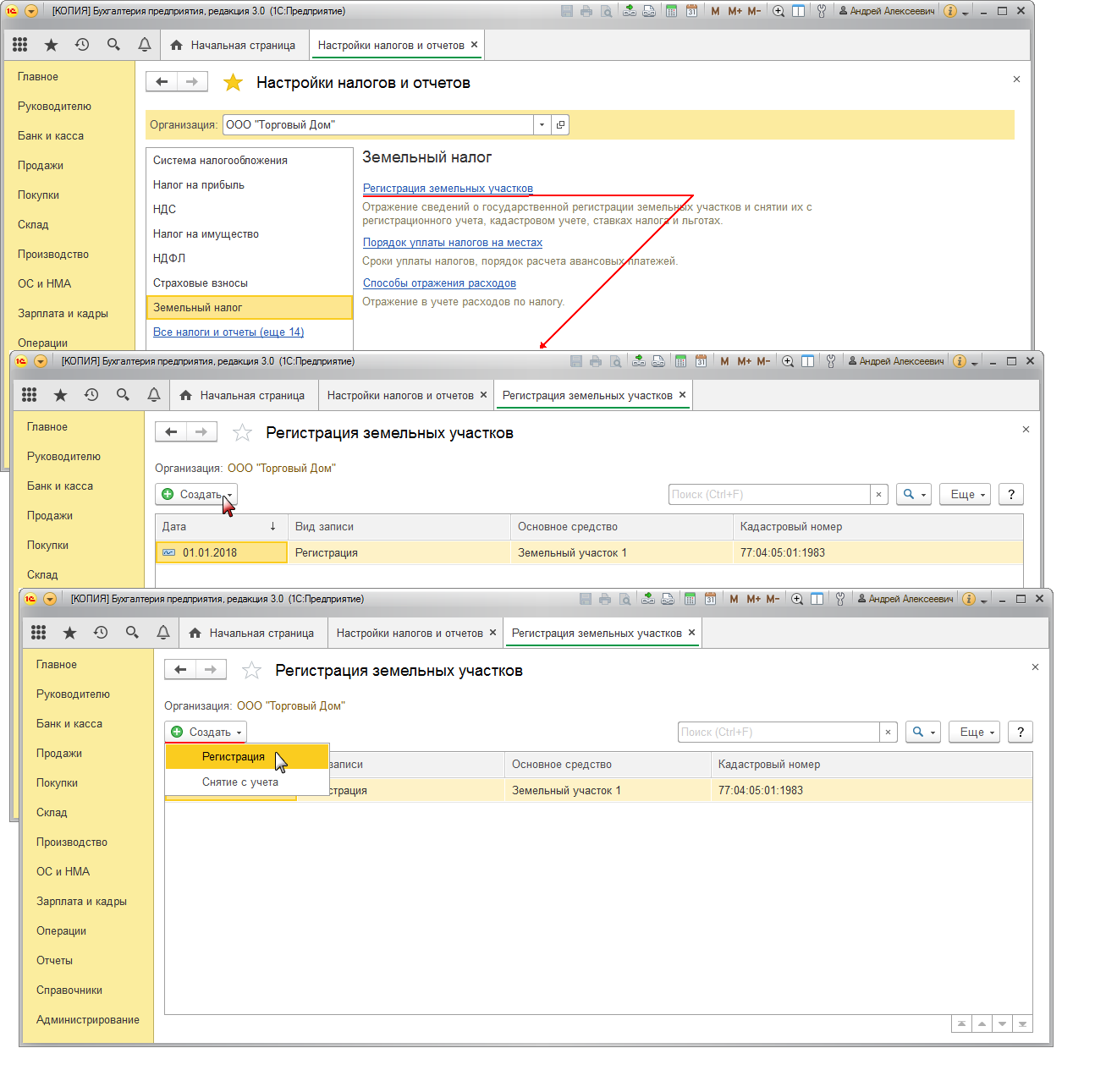Open Регистрация земельных участков link
Viewport: 1106px width, 1092px height.
point(448,188)
